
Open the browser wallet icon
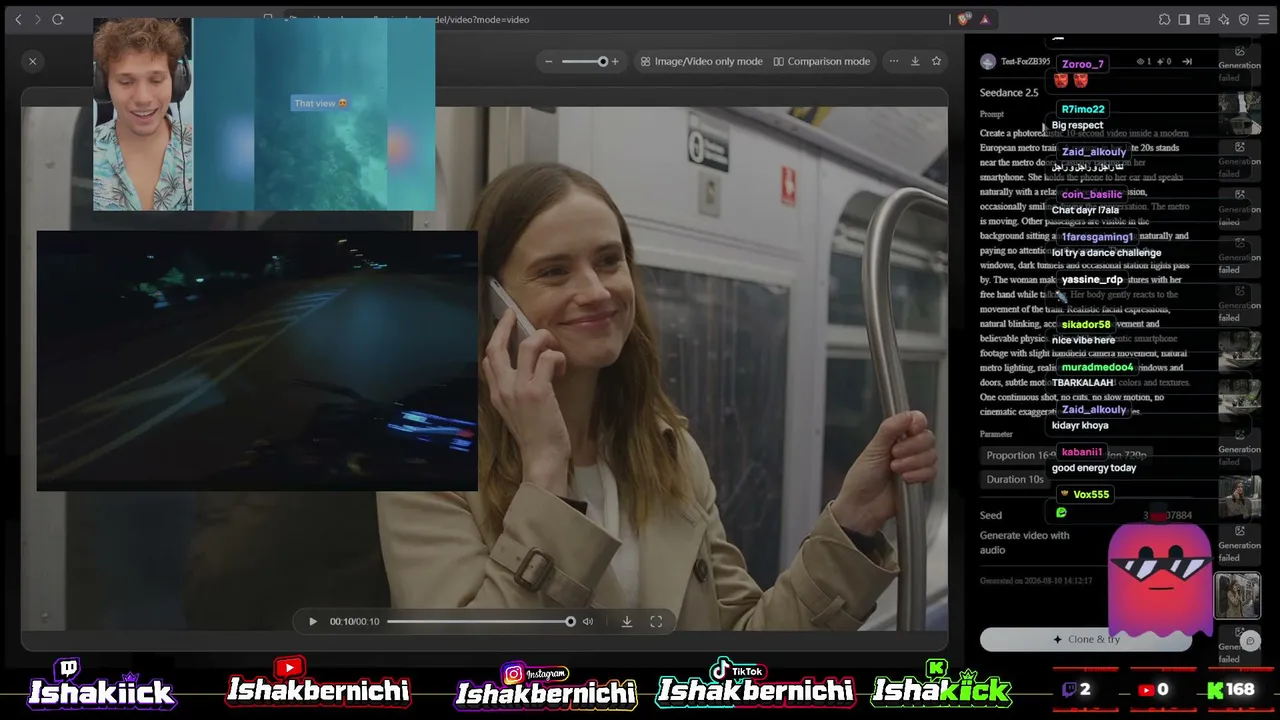(x=1204, y=19)
